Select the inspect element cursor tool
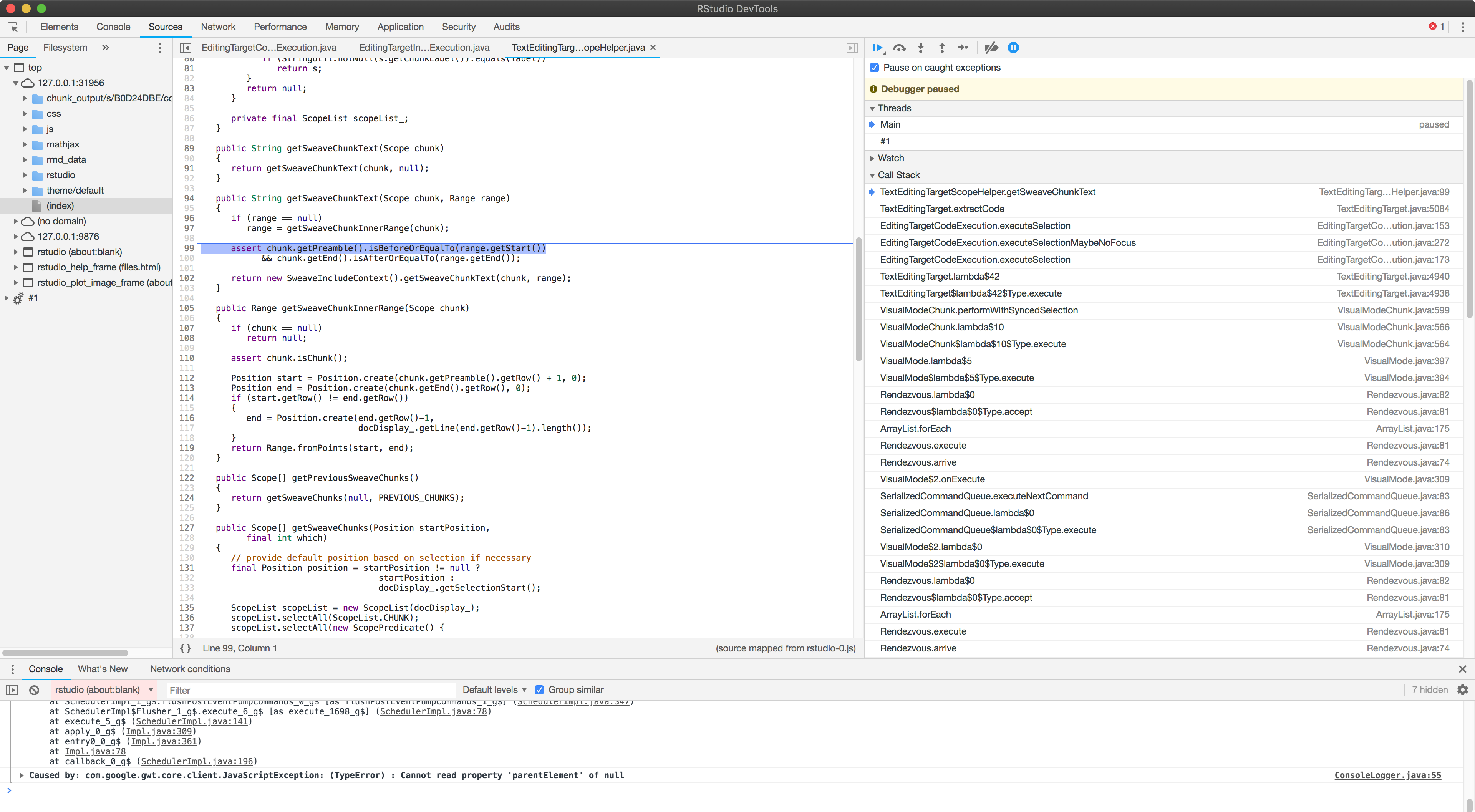 (x=13, y=27)
